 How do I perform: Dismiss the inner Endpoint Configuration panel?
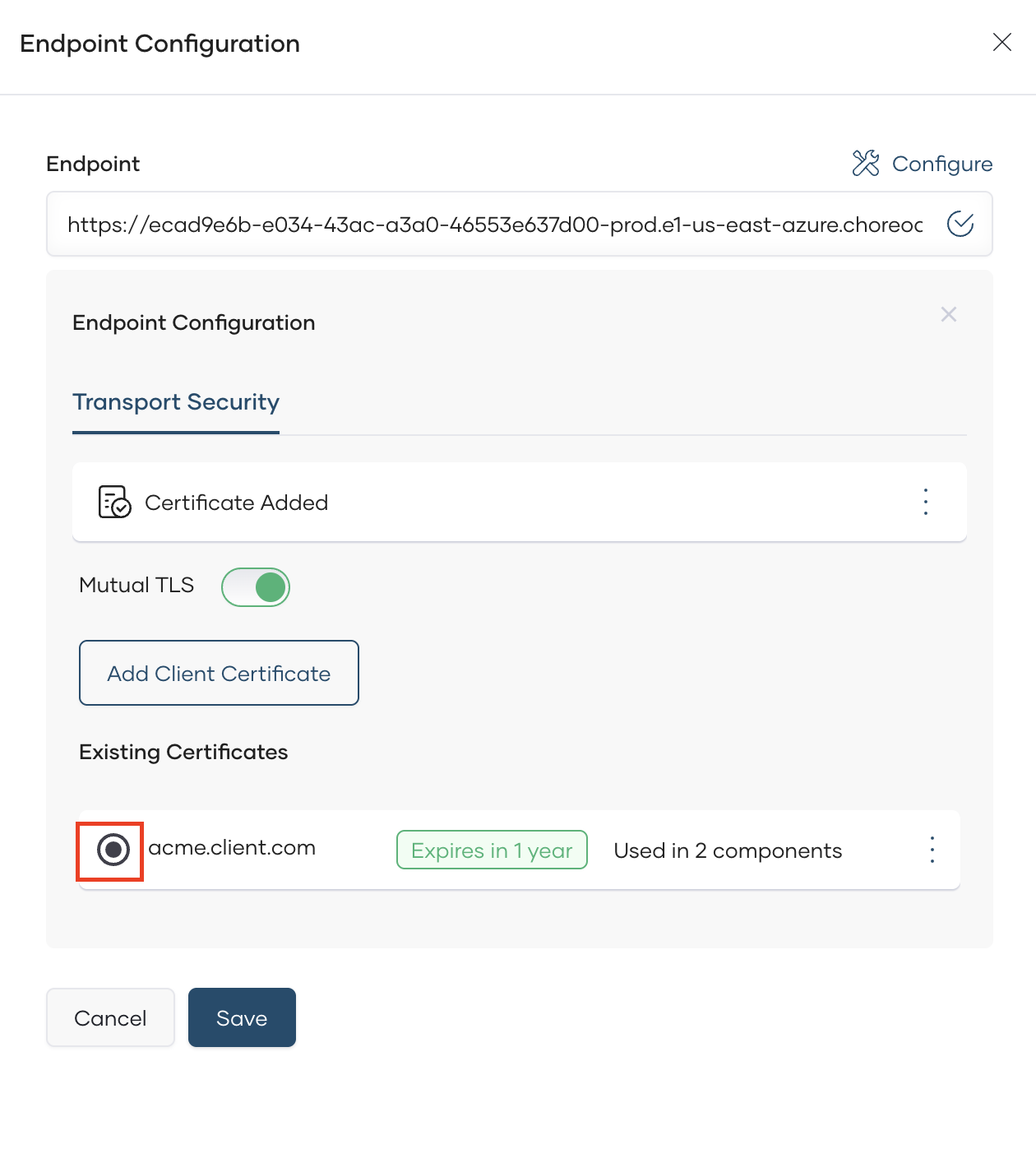pos(949,314)
